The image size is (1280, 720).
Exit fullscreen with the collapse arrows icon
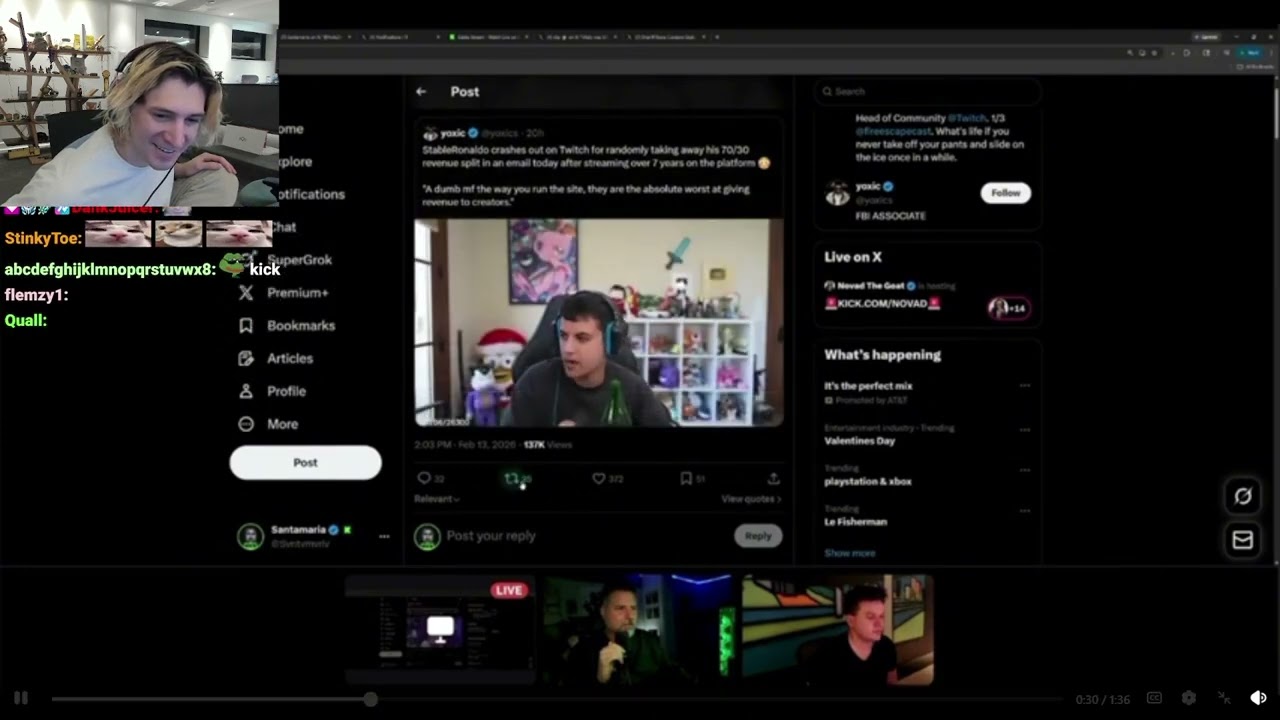pyautogui.click(x=1224, y=698)
